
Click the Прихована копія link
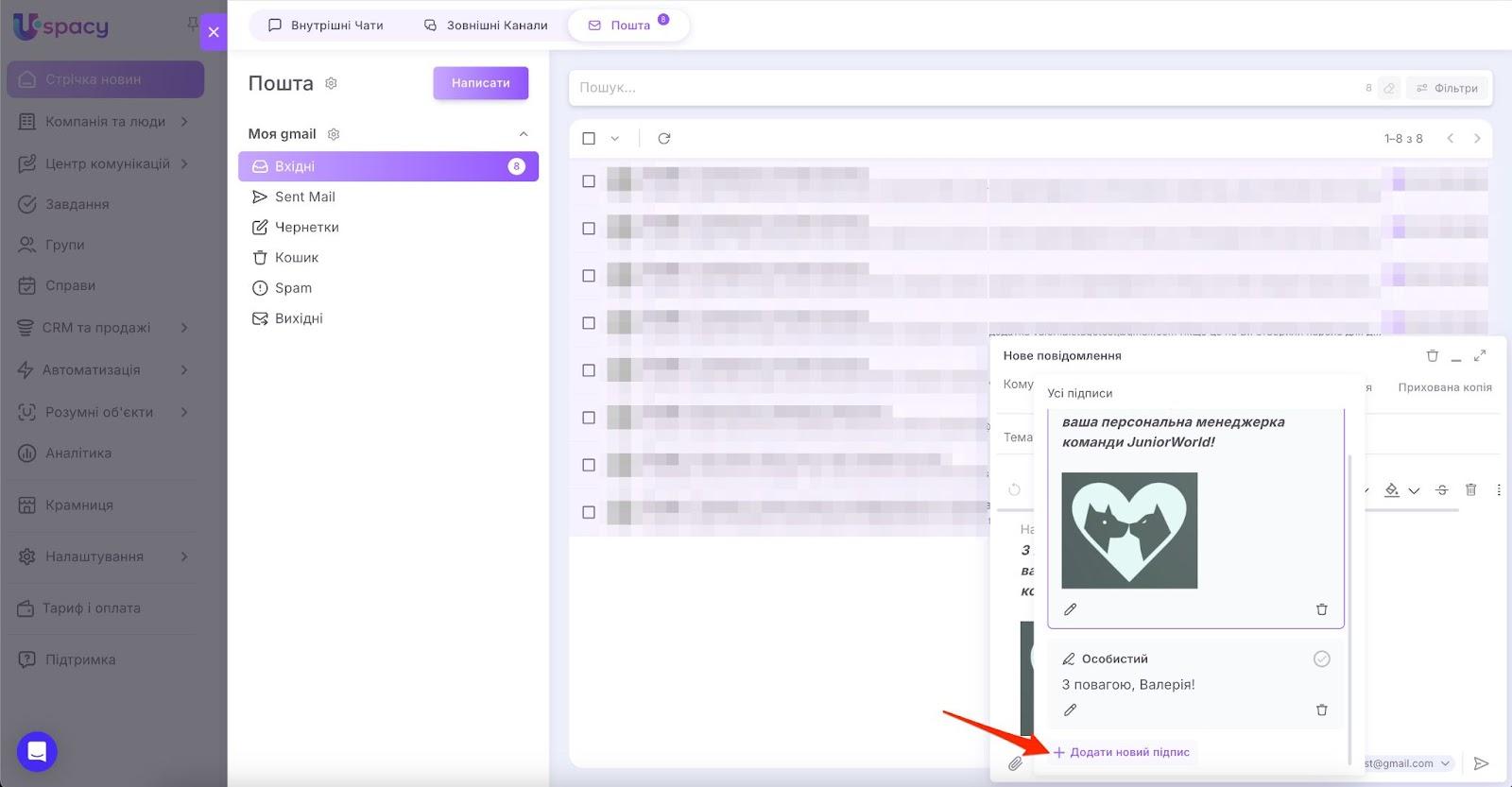coord(1445,387)
